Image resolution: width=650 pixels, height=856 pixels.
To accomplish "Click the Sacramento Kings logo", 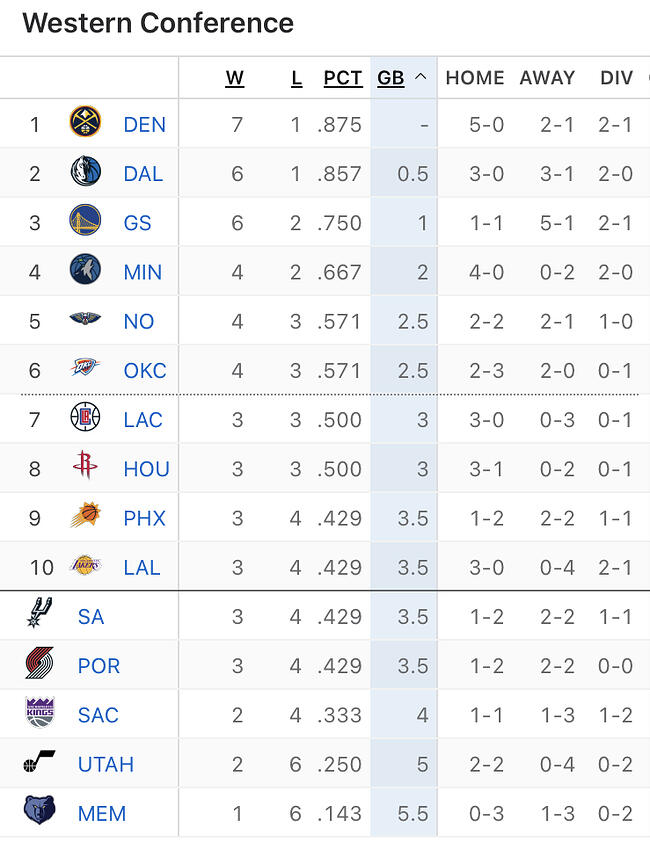I will [x=40, y=713].
